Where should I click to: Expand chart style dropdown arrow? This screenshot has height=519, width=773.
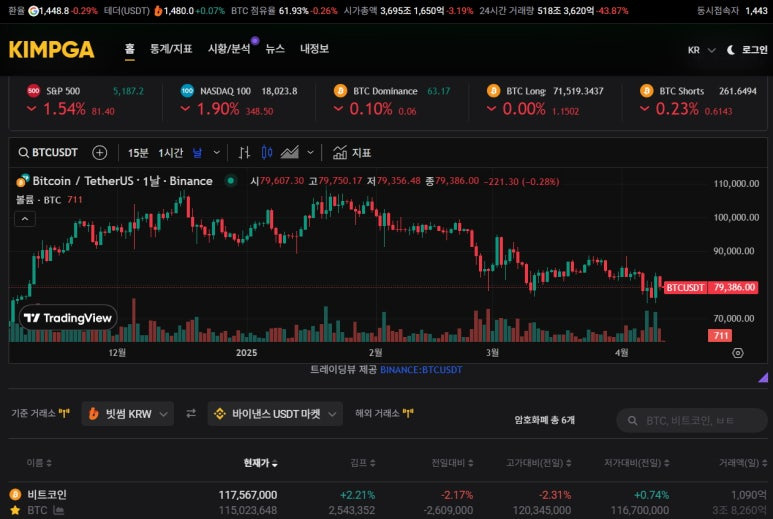(310, 153)
